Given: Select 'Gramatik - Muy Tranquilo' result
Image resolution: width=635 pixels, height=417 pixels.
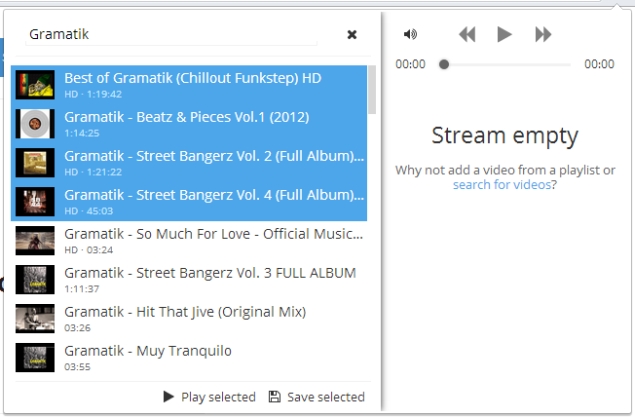Looking at the screenshot, I should [189, 357].
